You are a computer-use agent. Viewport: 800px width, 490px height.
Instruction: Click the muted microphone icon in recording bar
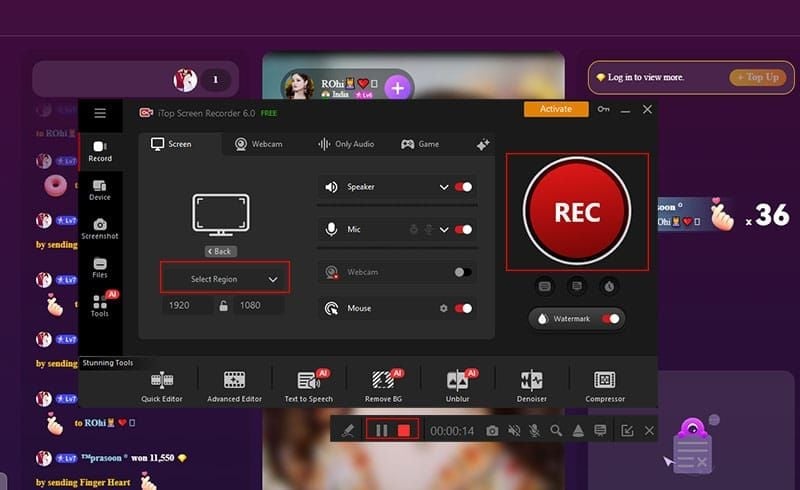(x=535, y=431)
